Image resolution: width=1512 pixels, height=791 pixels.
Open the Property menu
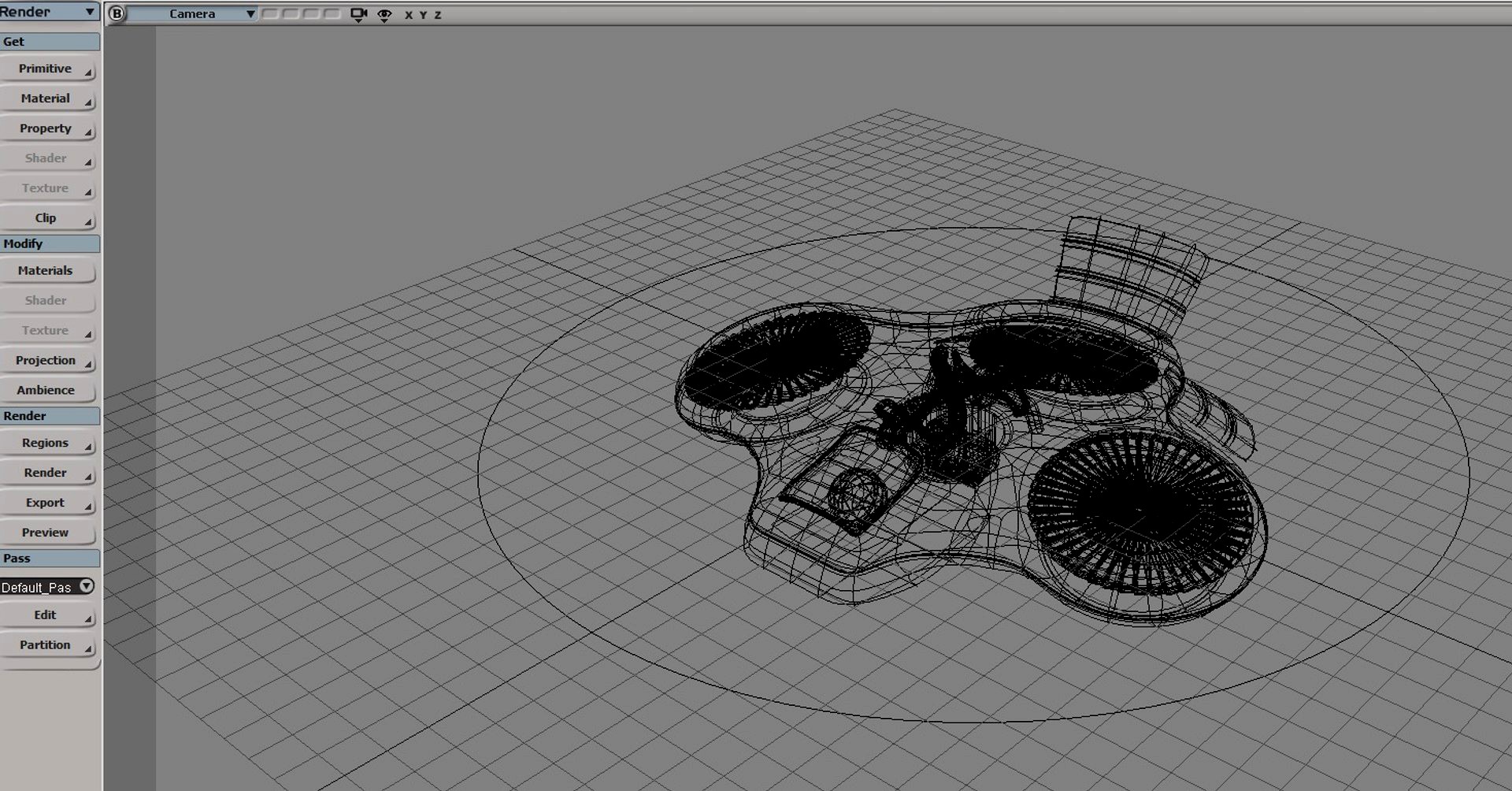point(48,128)
